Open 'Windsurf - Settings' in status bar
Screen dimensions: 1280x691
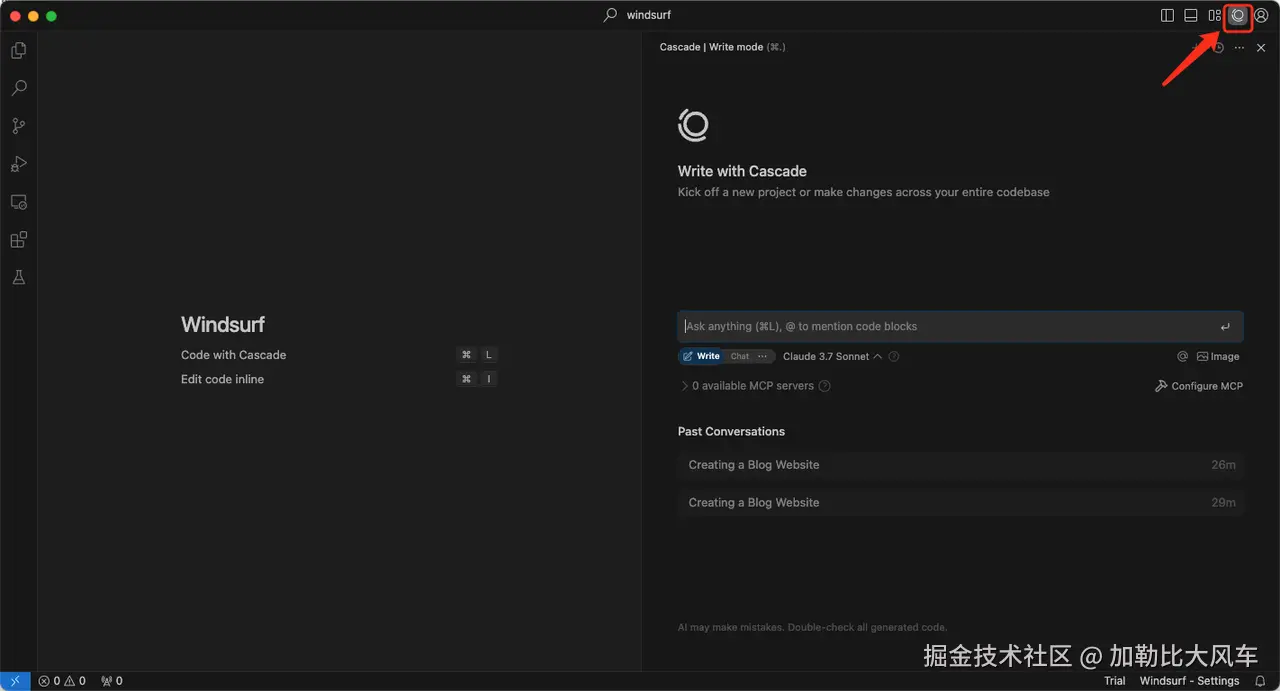pyautogui.click(x=1190, y=681)
